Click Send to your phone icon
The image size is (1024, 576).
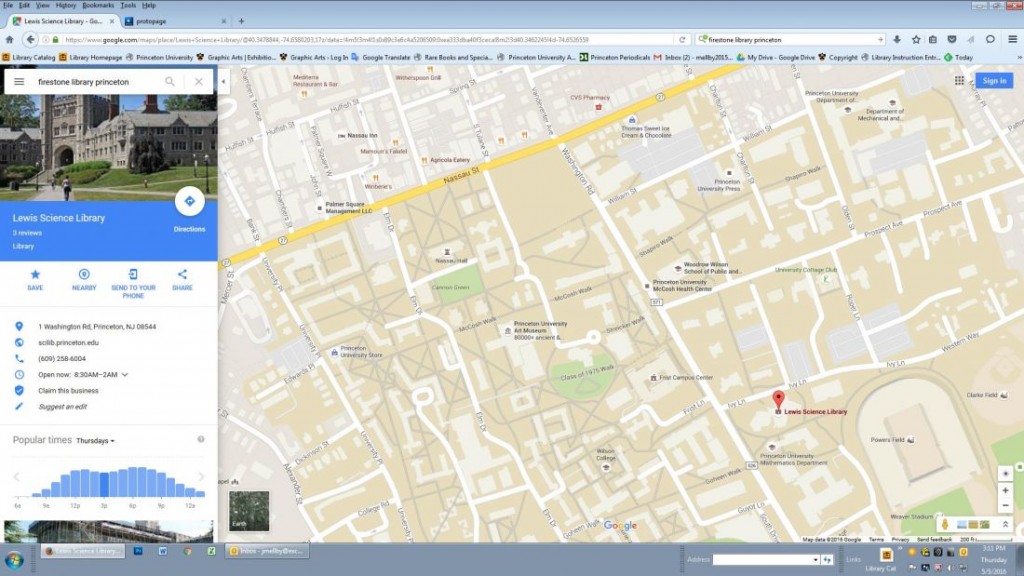pyautogui.click(x=133, y=274)
